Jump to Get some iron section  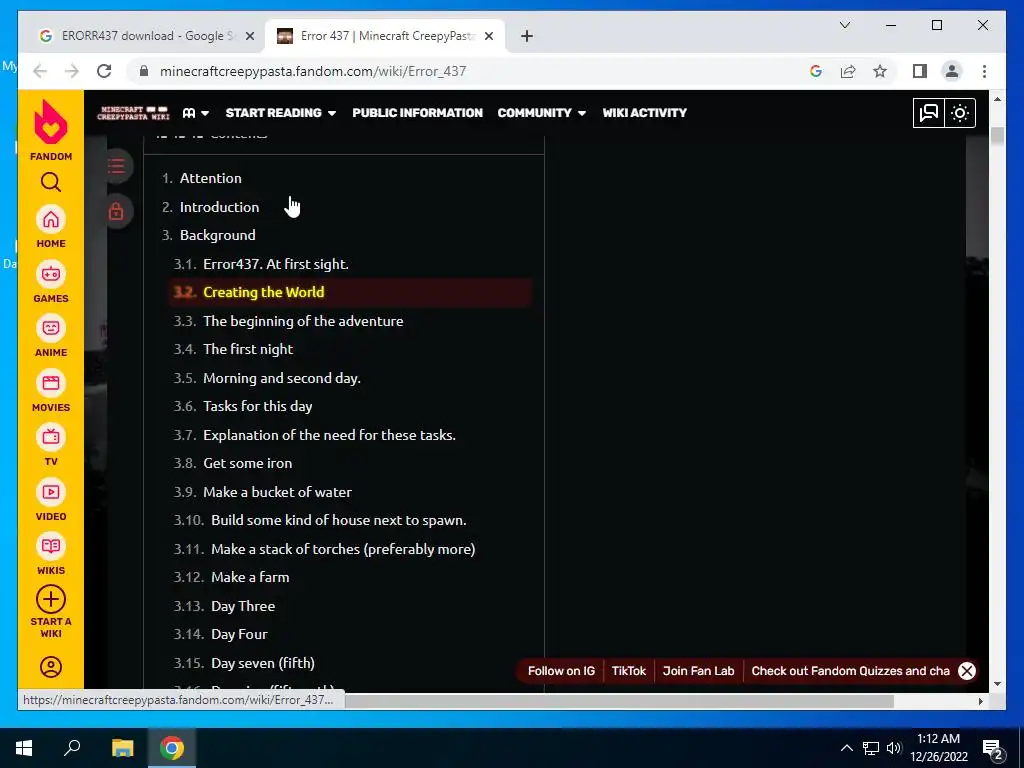point(248,463)
